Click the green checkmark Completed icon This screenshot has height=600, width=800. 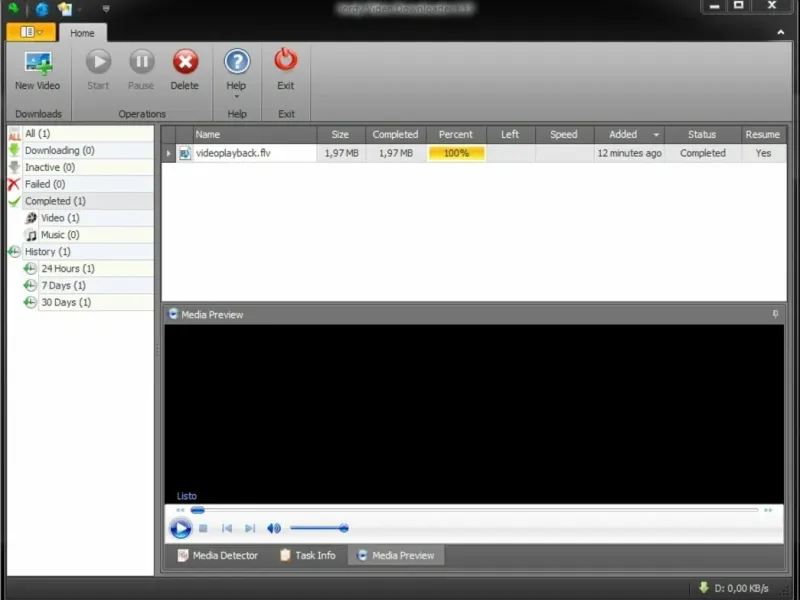tap(14, 201)
